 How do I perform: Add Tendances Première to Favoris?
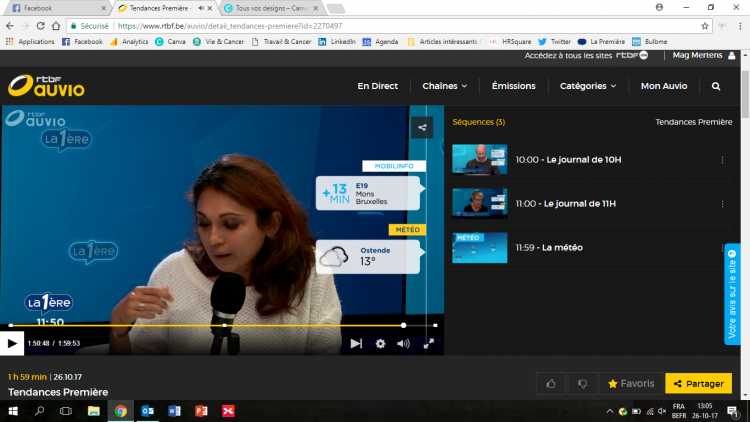[x=631, y=383]
